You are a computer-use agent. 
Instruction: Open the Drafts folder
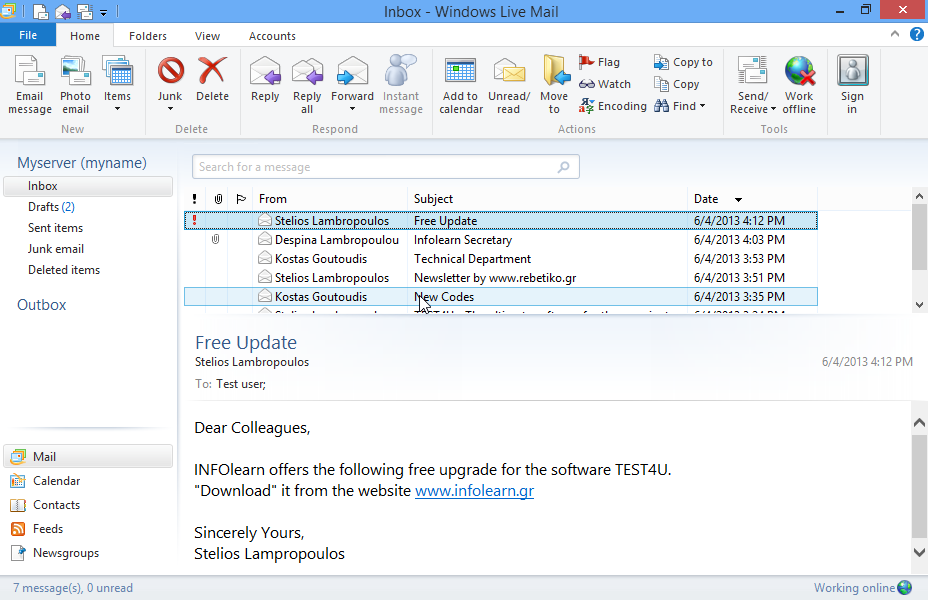coord(51,207)
